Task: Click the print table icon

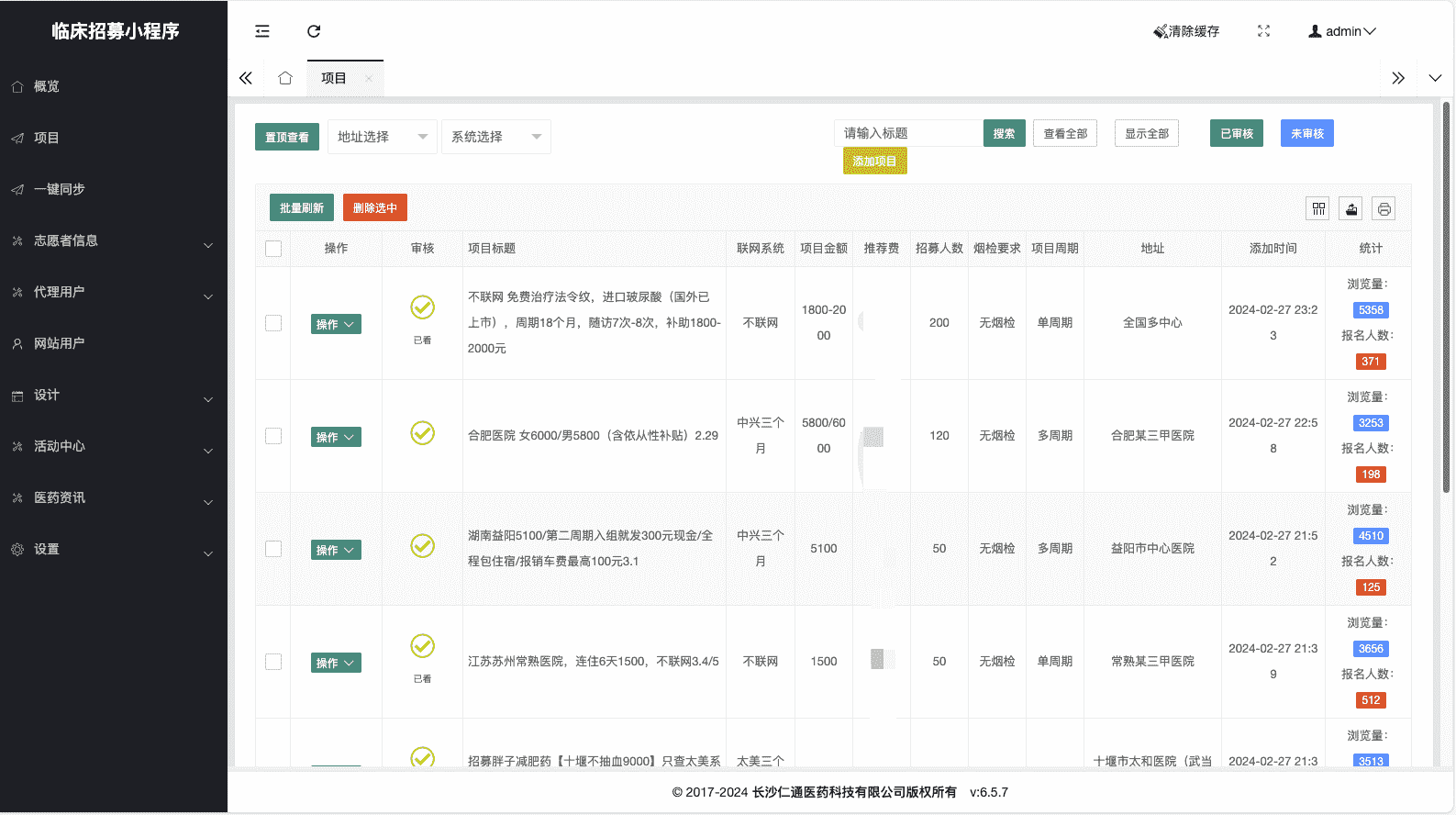Action: [x=1384, y=209]
